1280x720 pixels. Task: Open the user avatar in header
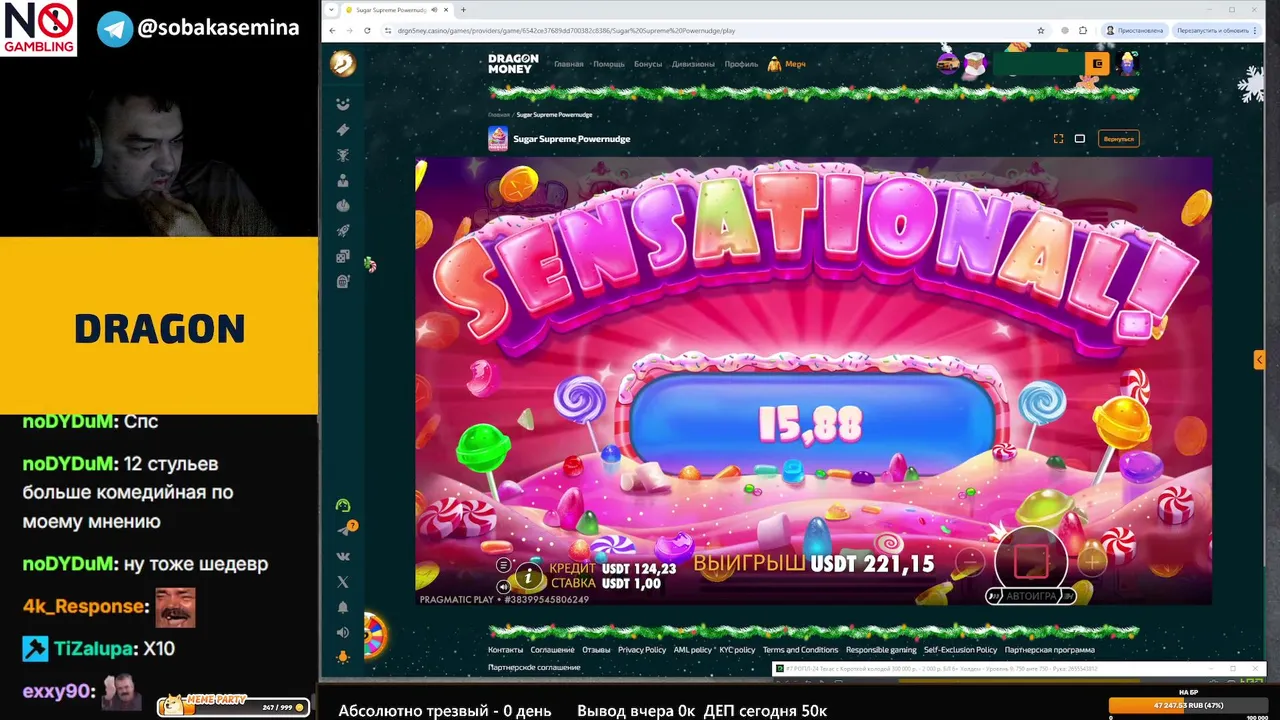[x=1128, y=64]
